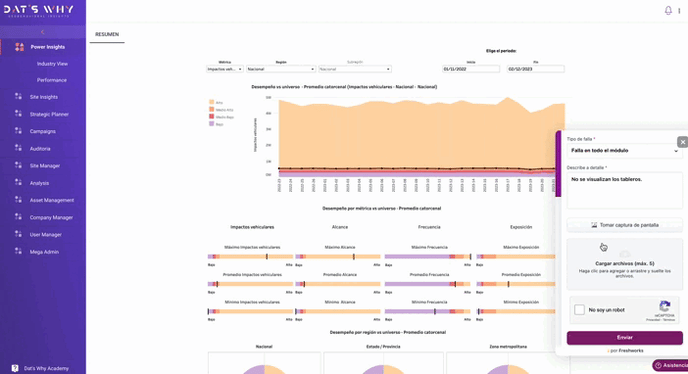Image resolution: width=688 pixels, height=374 pixels.
Task: Click the Asset Management icon
Action: (18, 199)
